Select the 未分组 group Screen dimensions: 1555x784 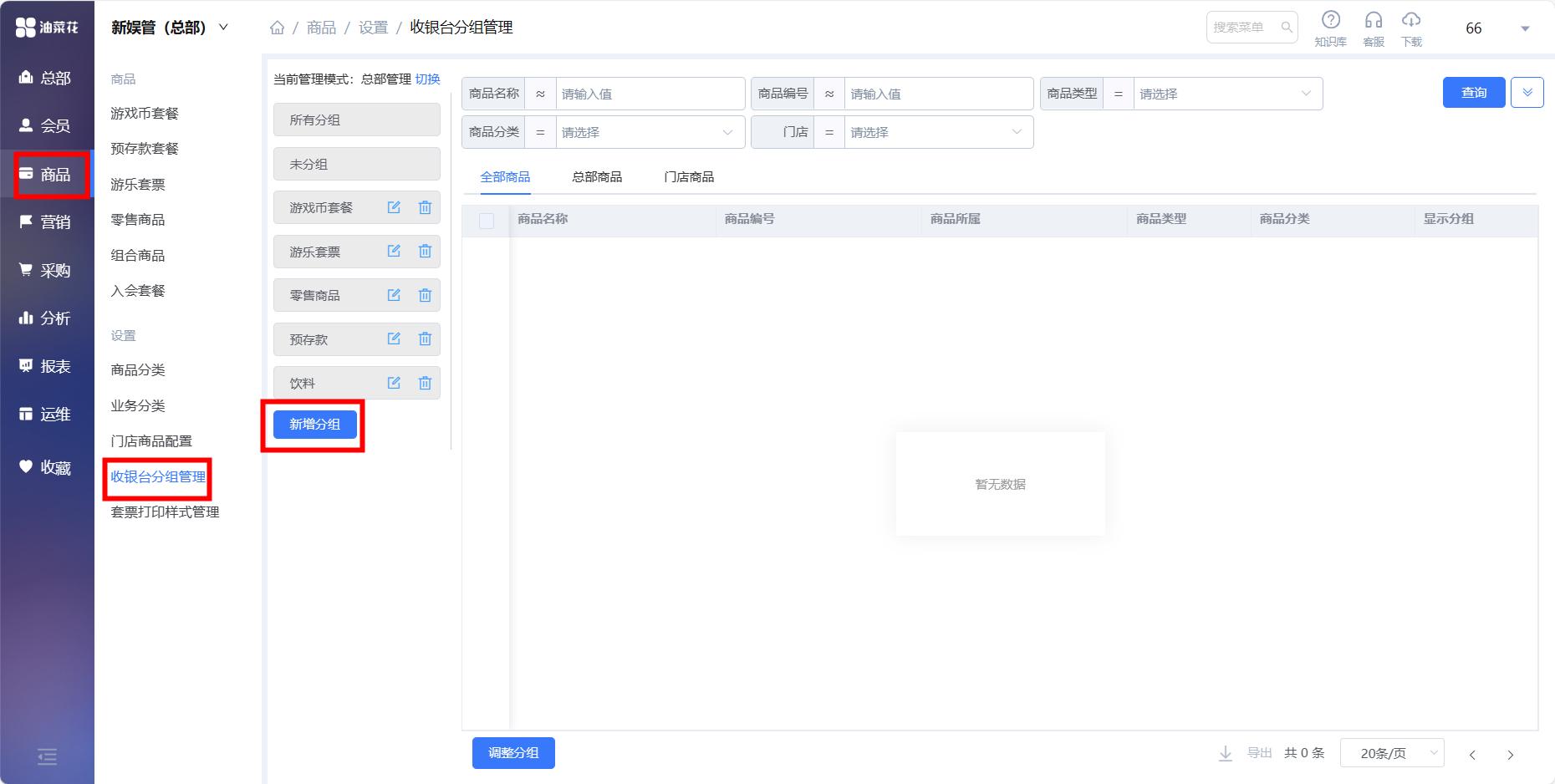(x=357, y=164)
